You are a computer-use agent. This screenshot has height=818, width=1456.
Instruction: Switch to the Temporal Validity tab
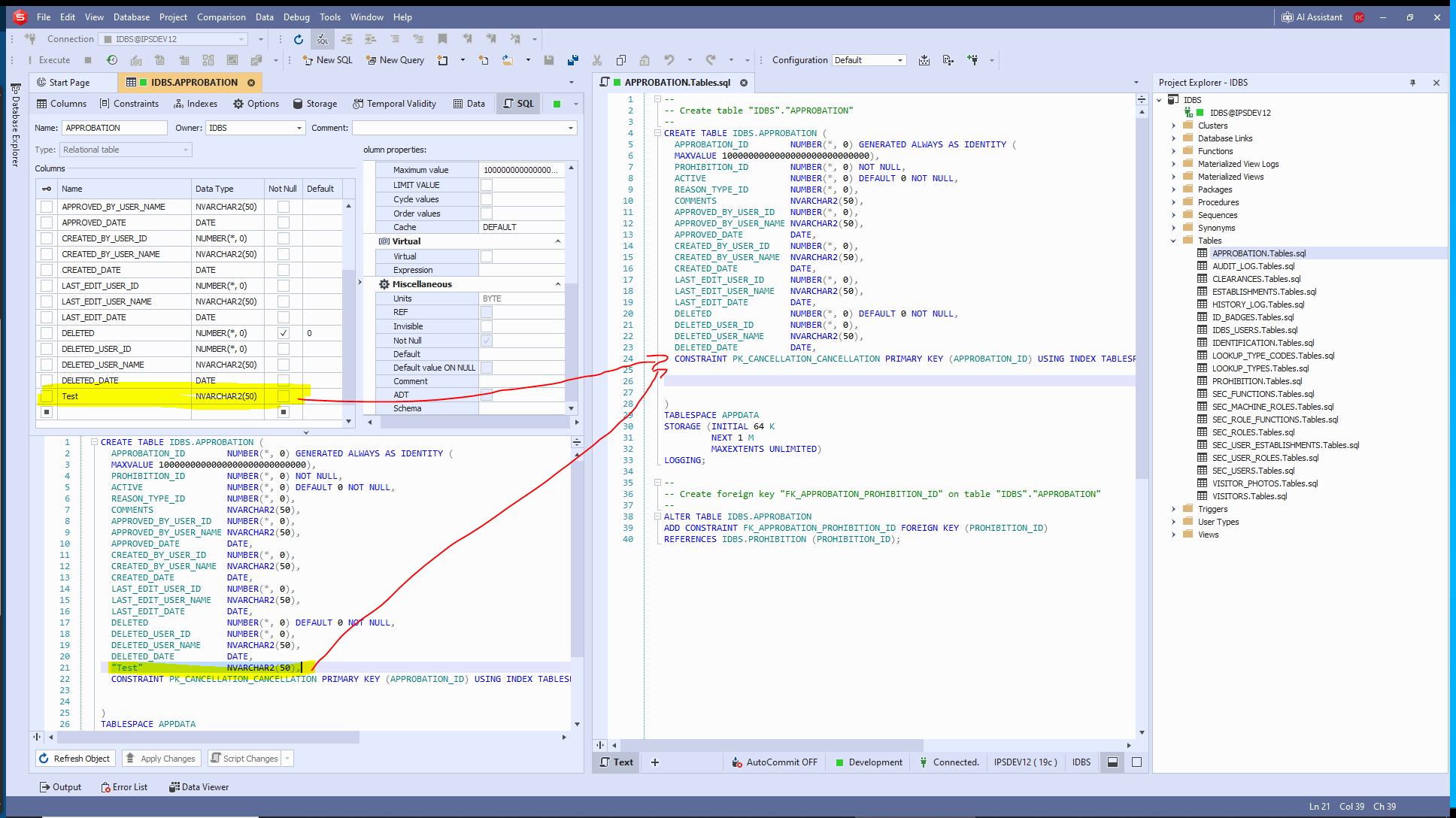coord(395,104)
